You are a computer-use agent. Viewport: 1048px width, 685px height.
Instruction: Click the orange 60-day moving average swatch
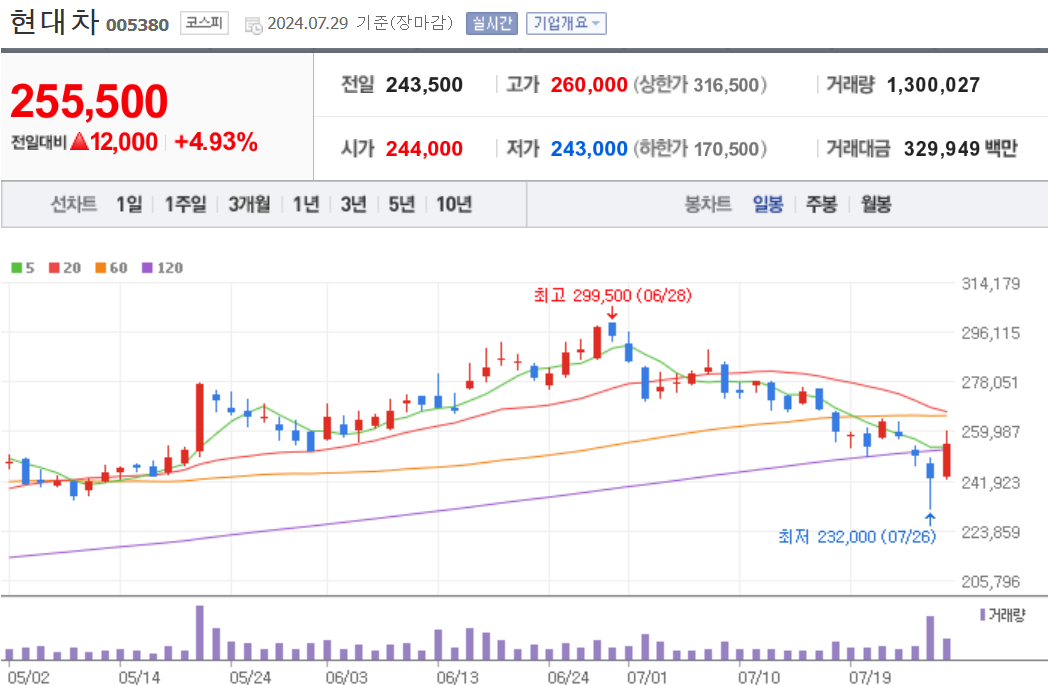pos(101,268)
